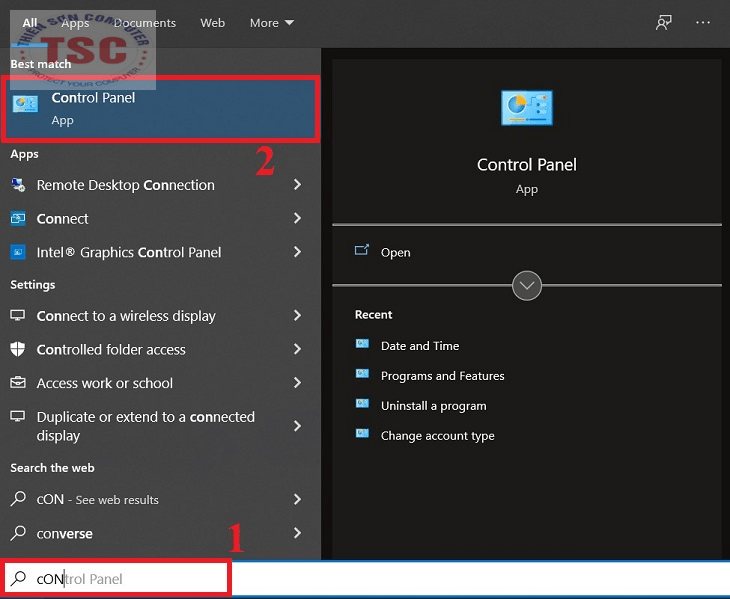Click the magnifier icon beside cON web result
Viewport: 730px width, 599px height.
18,498
